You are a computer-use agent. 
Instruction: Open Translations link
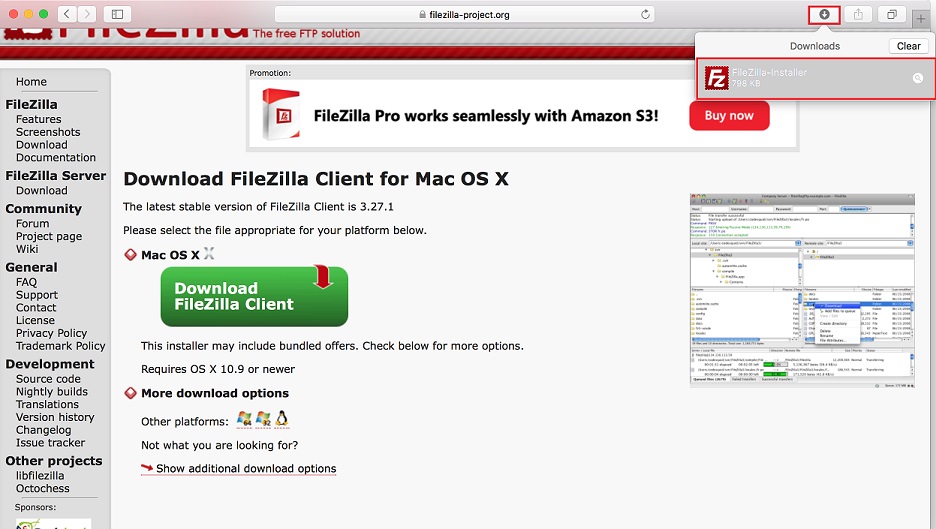pyautogui.click(x=47, y=404)
